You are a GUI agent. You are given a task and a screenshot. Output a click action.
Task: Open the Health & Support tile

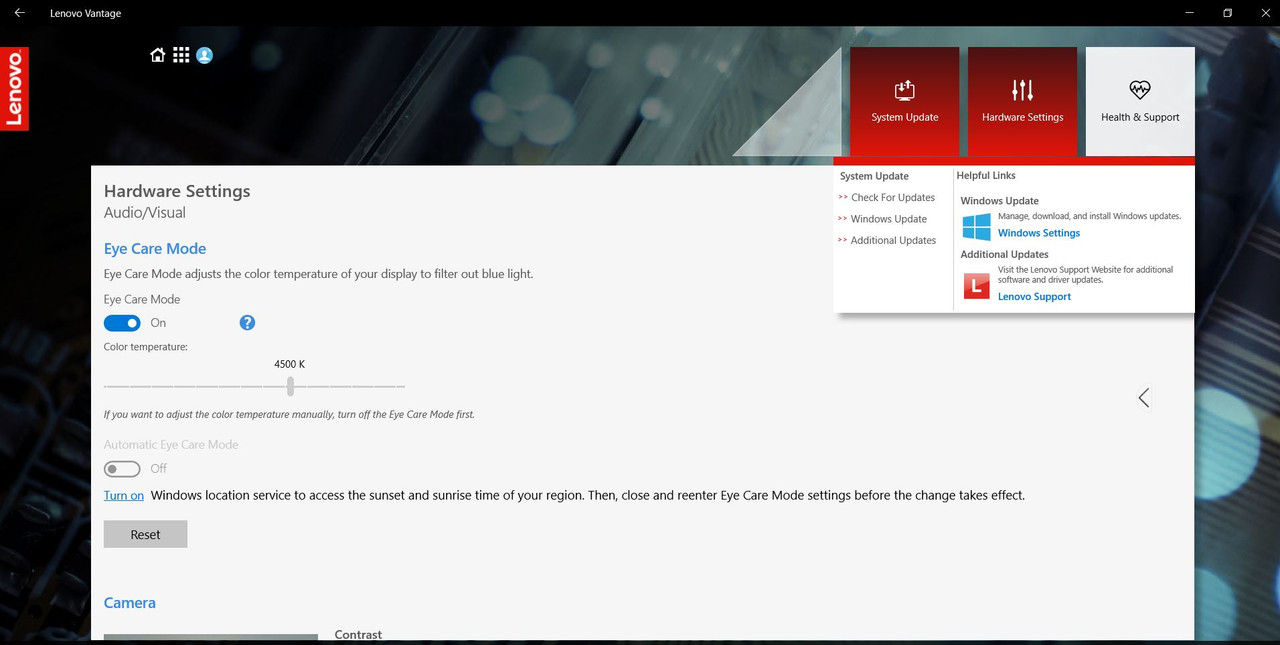point(1140,101)
